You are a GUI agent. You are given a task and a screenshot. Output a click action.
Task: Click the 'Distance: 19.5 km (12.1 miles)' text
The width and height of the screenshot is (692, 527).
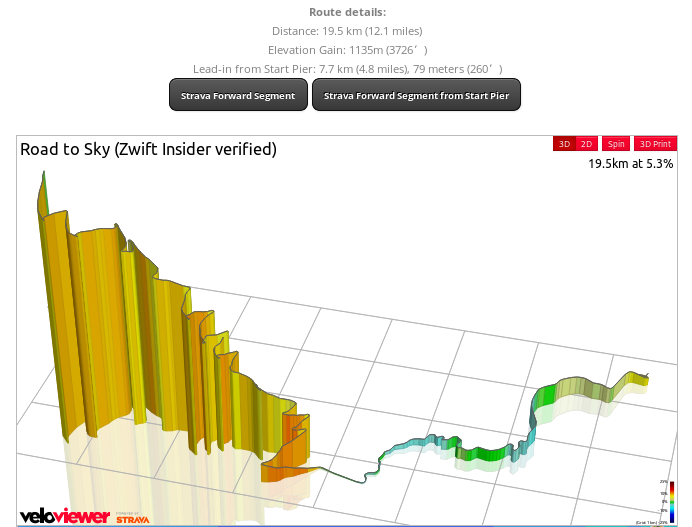347,31
